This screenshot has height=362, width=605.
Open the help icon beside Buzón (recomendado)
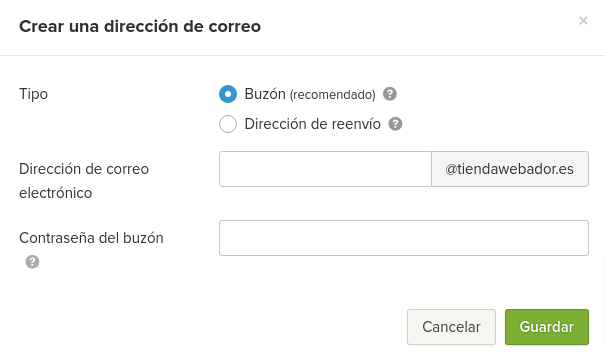[390, 94]
